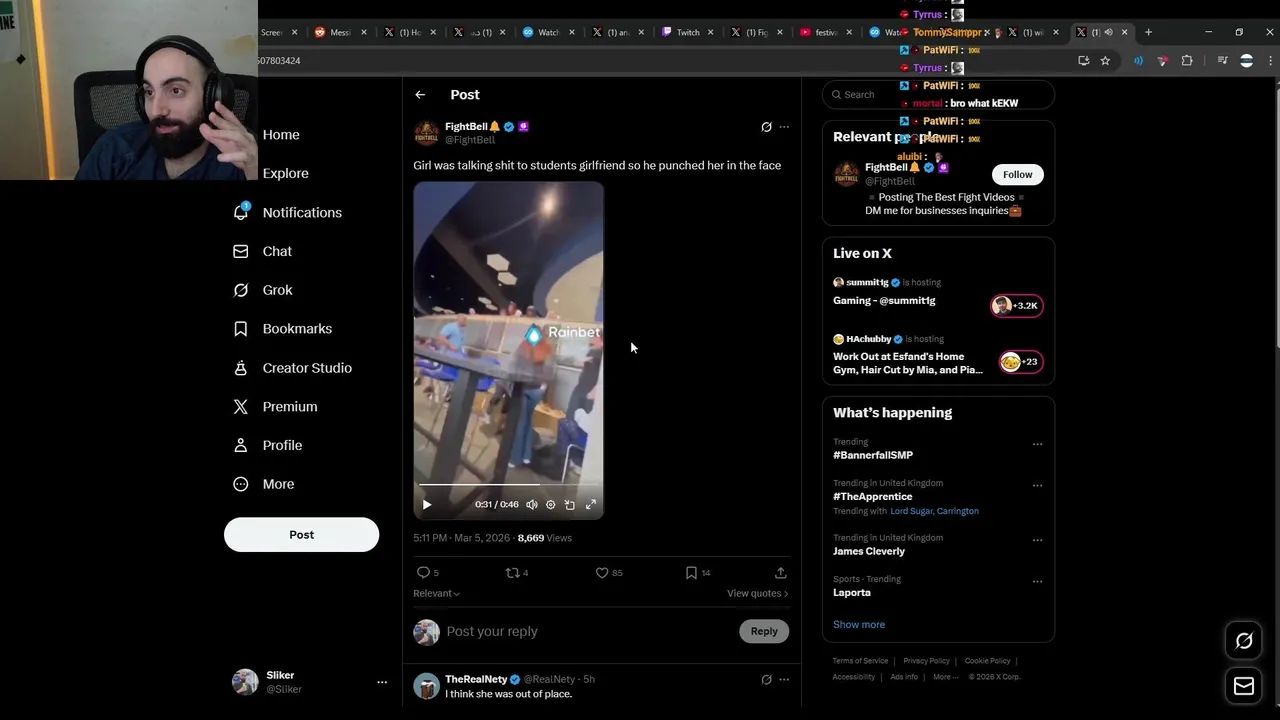This screenshot has height=720, width=1280.
Task: Open the More options for #TheApprentice trend
Action: [1037, 485]
